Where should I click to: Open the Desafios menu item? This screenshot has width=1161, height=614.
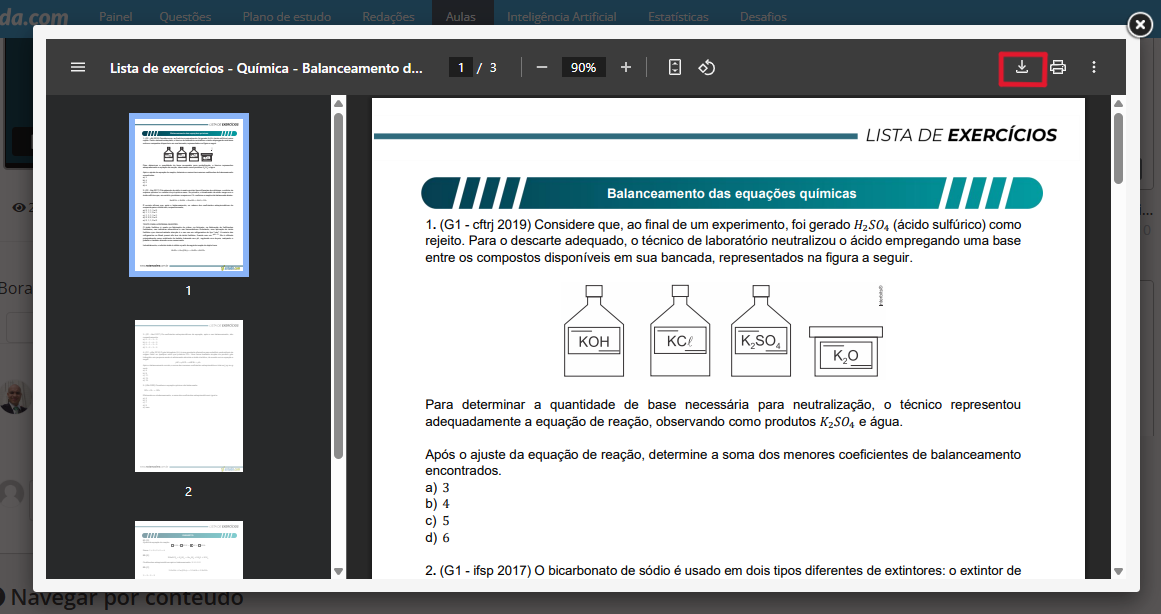(763, 16)
